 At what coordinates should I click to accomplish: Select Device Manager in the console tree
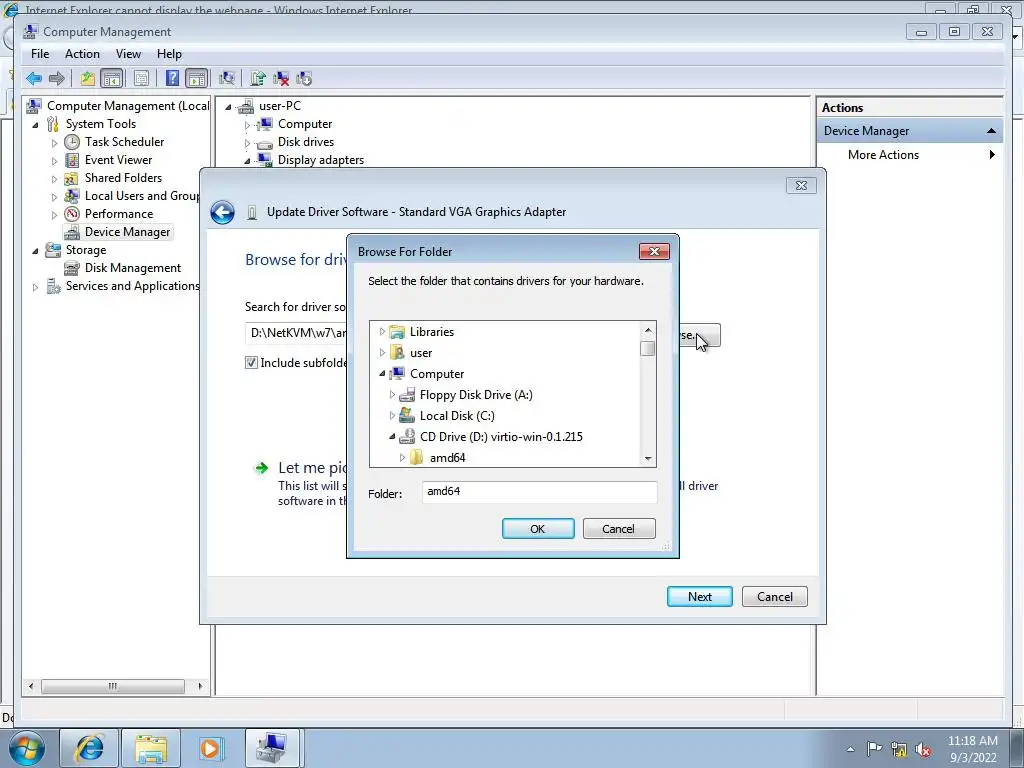(x=127, y=232)
